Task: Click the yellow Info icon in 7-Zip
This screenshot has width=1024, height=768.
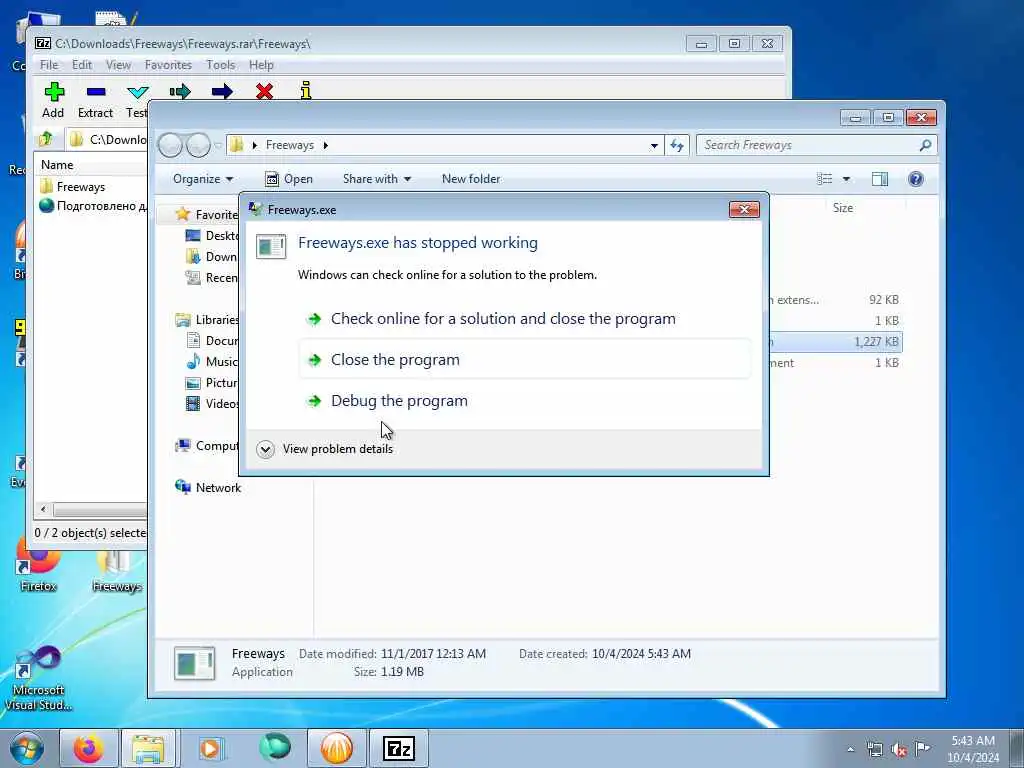Action: click(x=306, y=91)
